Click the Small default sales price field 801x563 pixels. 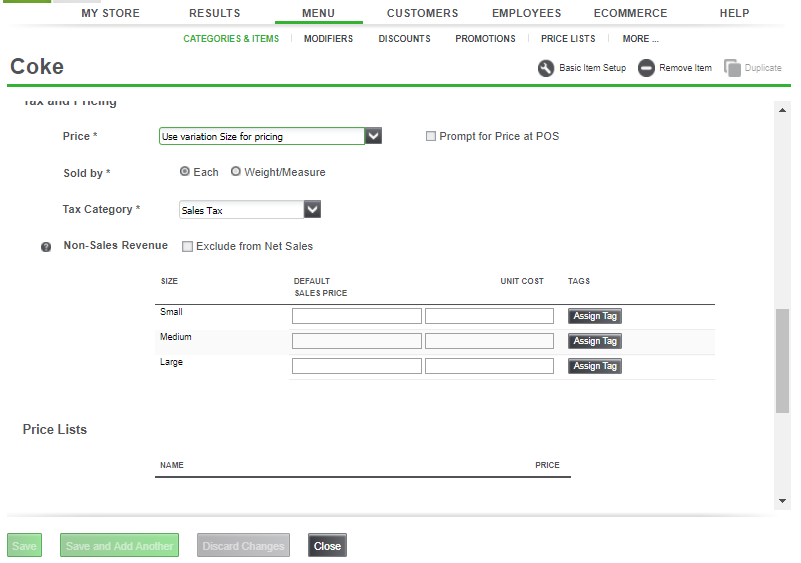[x=357, y=316]
